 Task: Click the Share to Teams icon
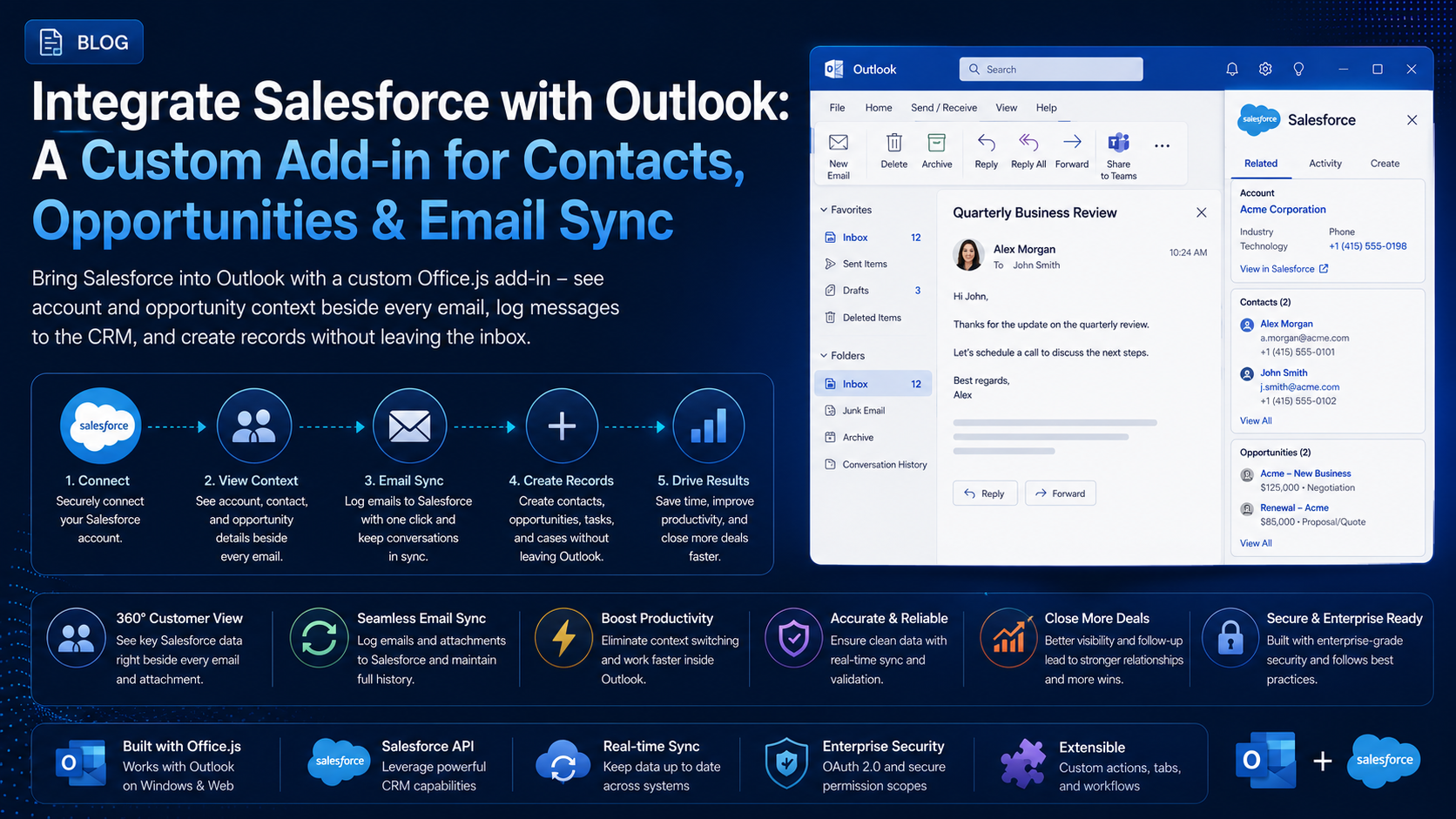[x=1118, y=142]
